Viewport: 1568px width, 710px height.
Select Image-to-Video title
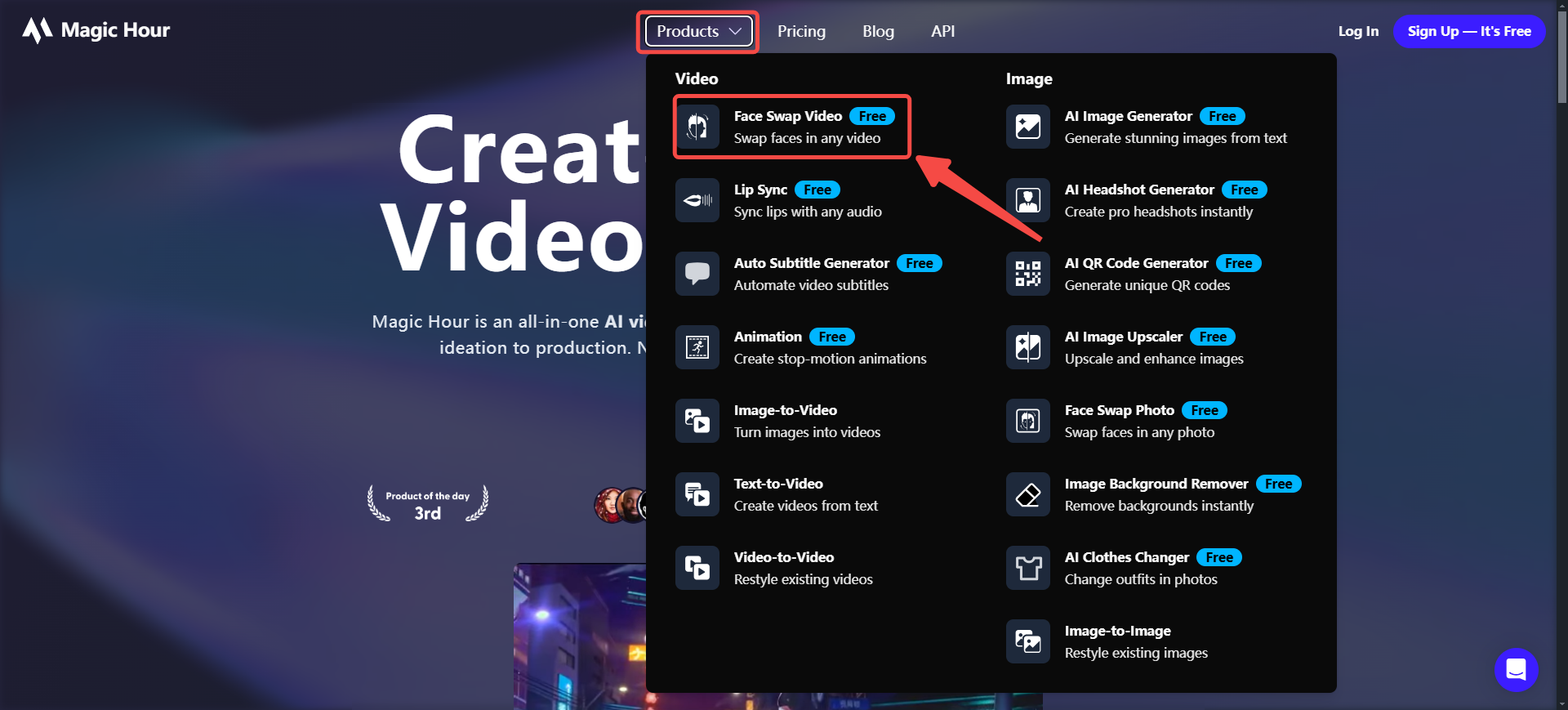[786, 410]
